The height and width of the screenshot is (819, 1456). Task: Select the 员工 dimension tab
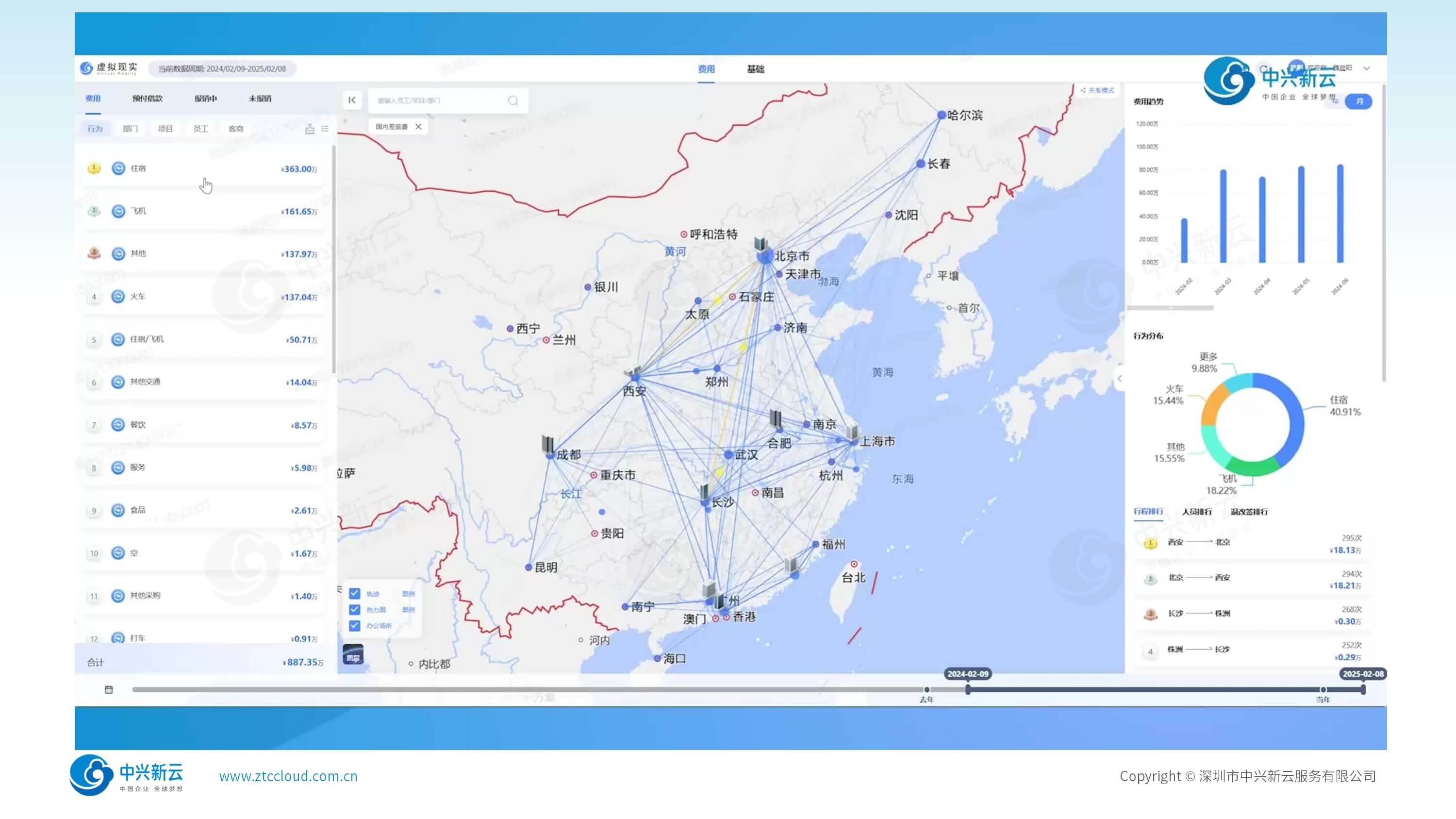coord(200,129)
